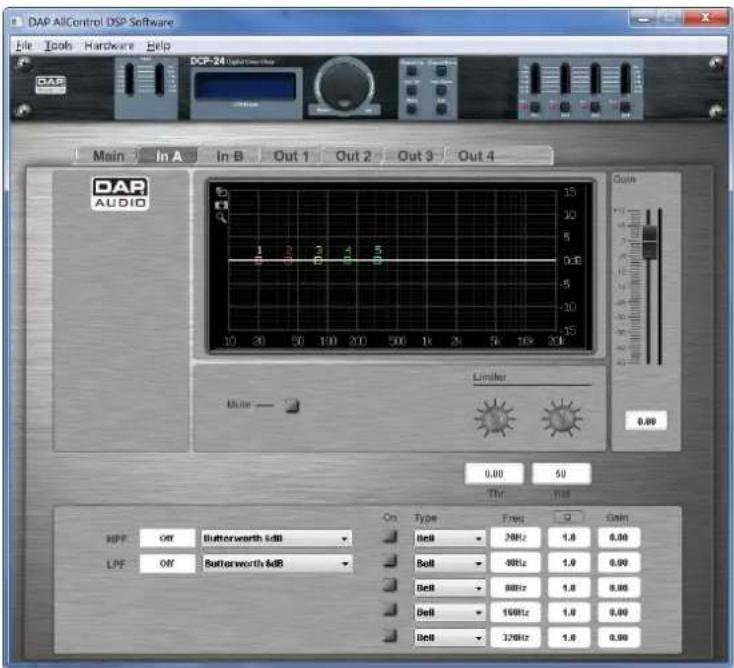Screen dimensions: 734x668
Task: Click the 160Hz frequency field
Action: pos(515,612)
